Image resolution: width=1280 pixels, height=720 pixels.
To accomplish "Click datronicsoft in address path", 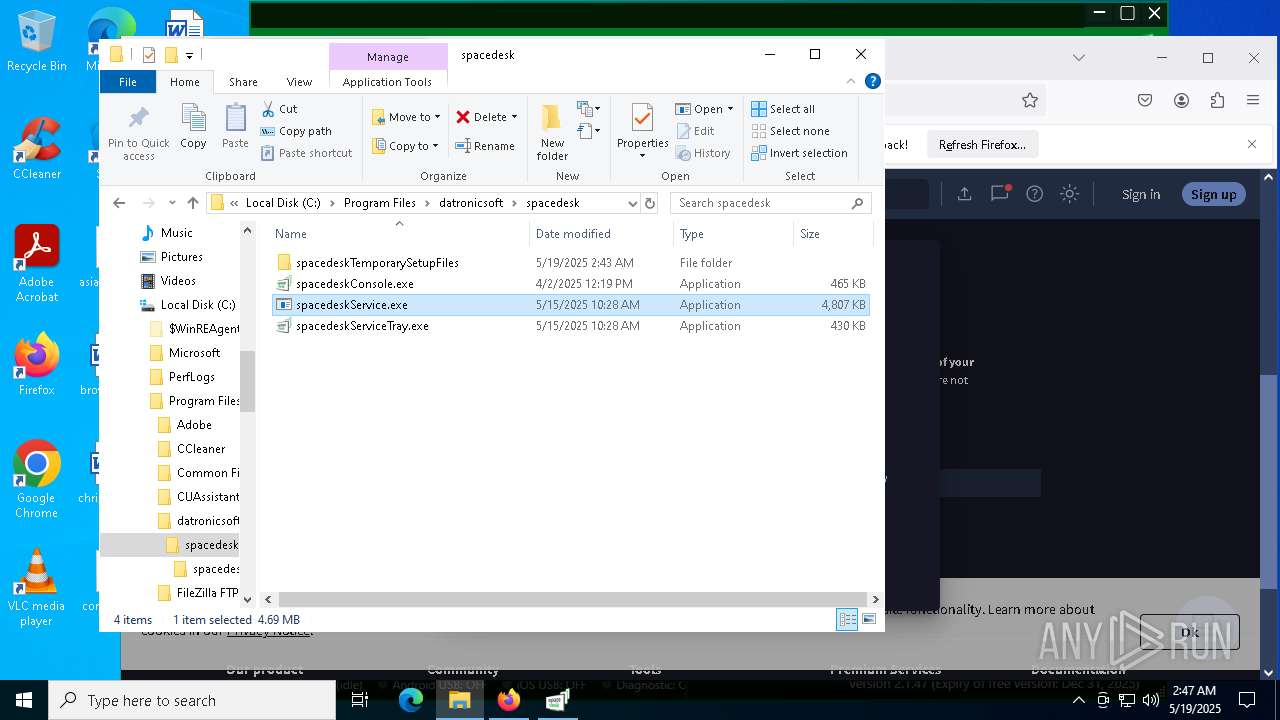I will [471, 203].
